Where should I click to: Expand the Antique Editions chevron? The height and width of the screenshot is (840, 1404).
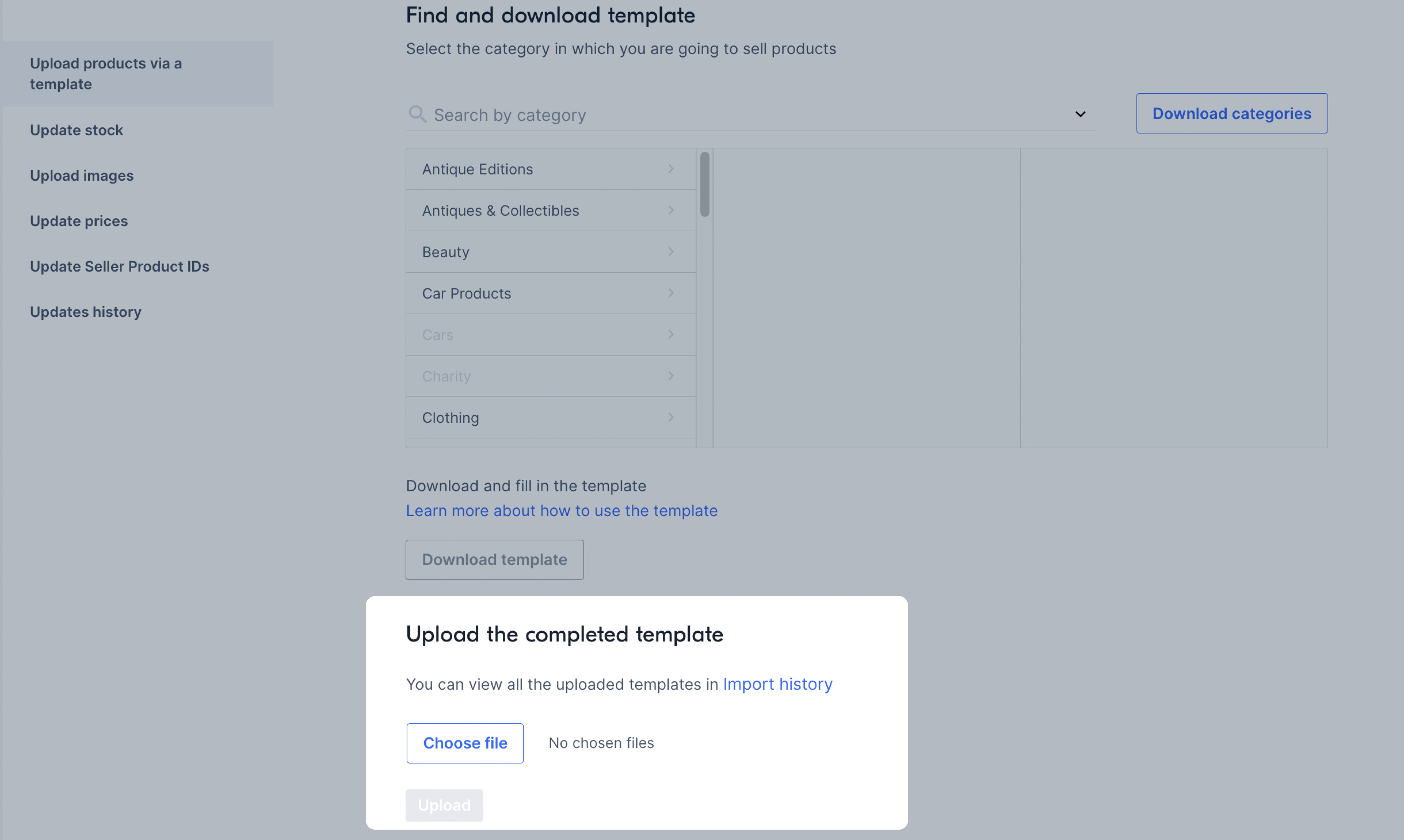pyautogui.click(x=671, y=169)
